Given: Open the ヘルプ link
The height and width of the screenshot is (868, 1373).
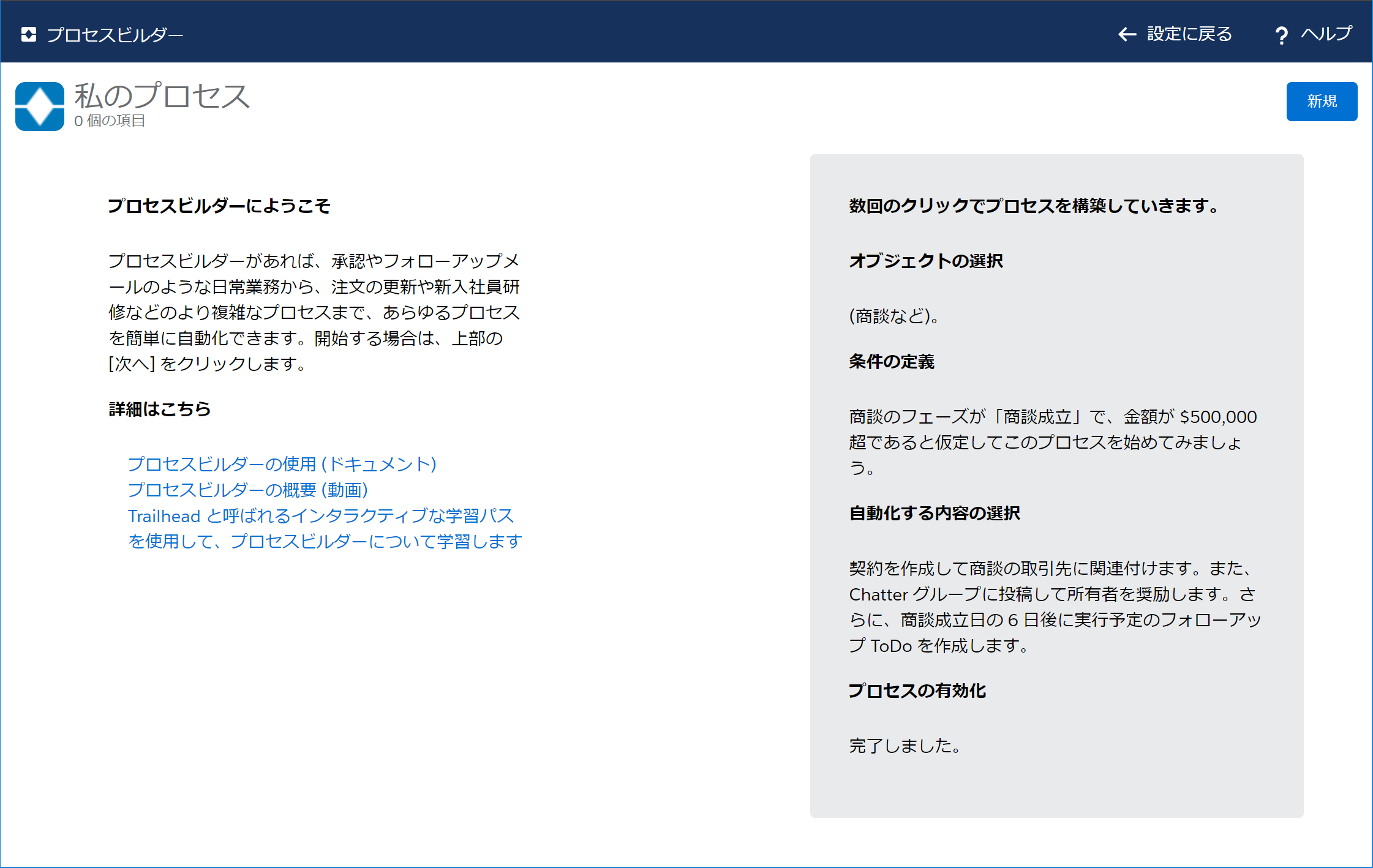Looking at the screenshot, I should pos(1326,34).
